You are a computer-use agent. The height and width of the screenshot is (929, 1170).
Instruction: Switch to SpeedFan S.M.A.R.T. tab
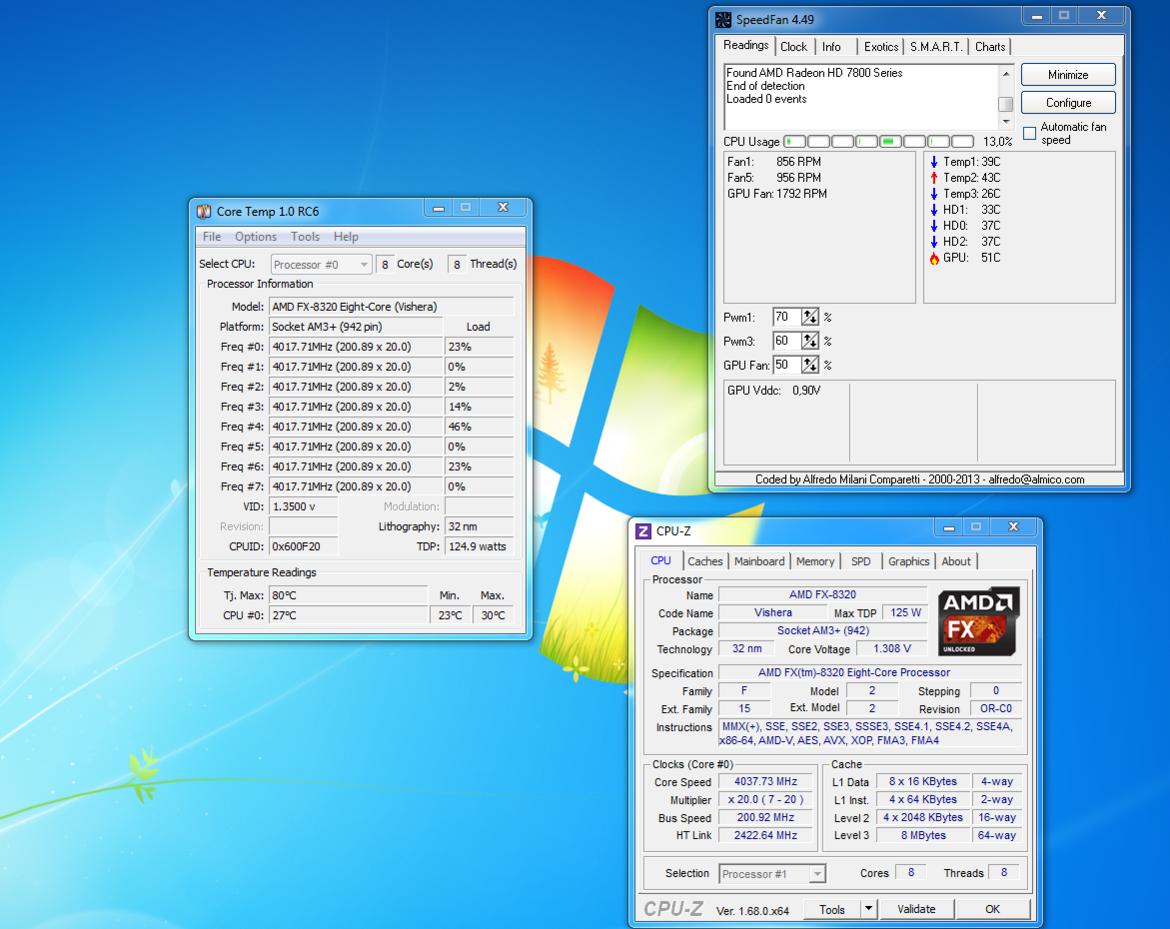(936, 47)
